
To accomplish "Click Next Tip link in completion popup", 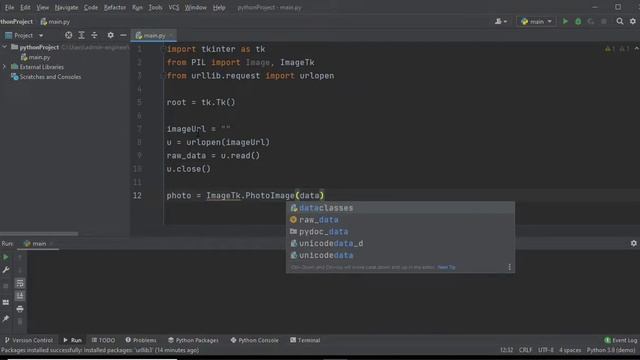I will tap(446, 267).
